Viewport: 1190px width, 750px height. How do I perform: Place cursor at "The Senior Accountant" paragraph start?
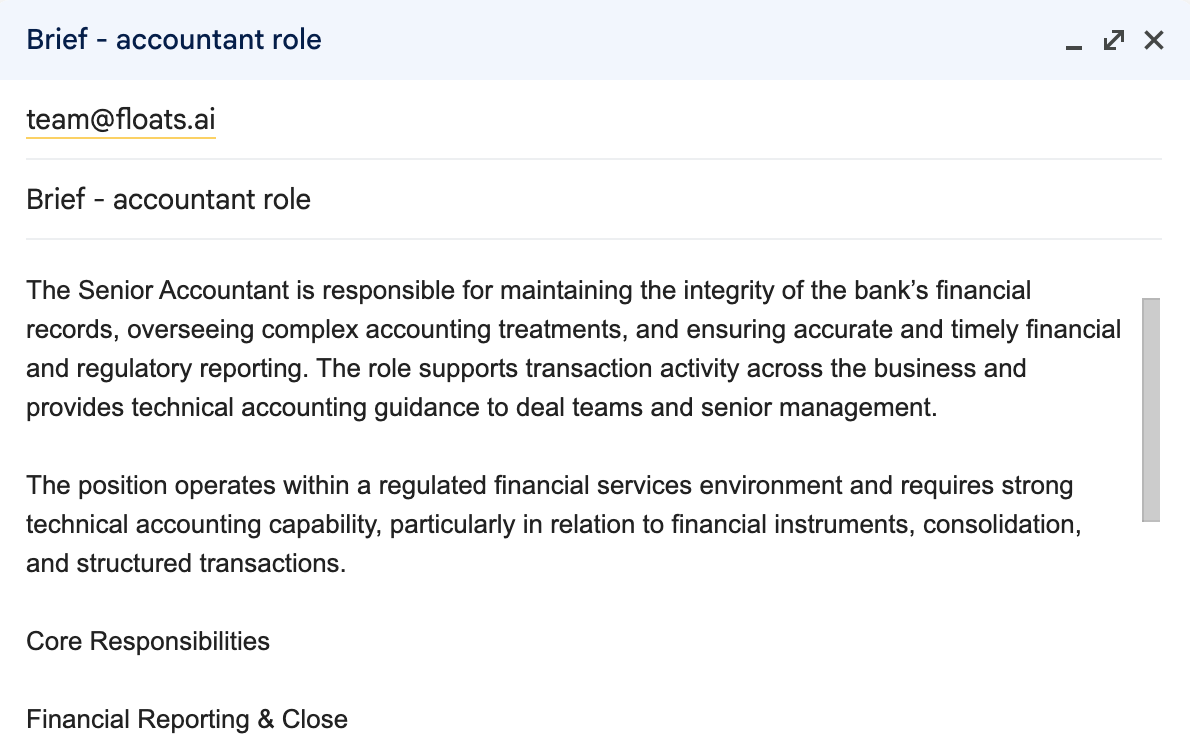28,291
